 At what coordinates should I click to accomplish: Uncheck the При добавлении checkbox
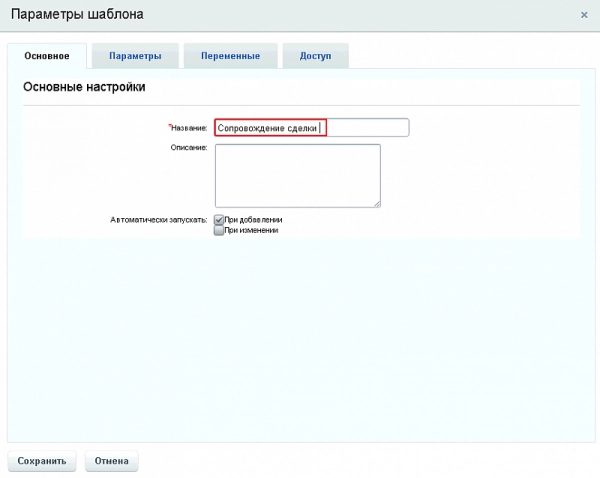coord(219,220)
